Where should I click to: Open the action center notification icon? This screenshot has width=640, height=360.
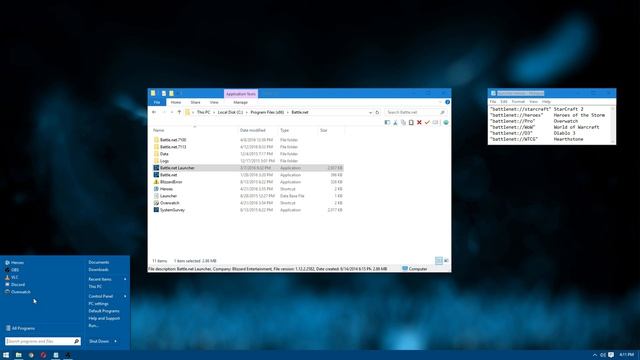point(611,355)
